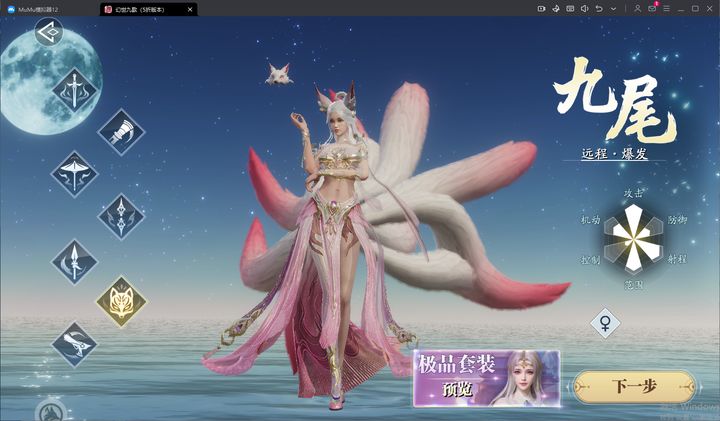Viewport: 720px width, 421px height.
Task: Open the emulator user account icon
Action: 638,9
